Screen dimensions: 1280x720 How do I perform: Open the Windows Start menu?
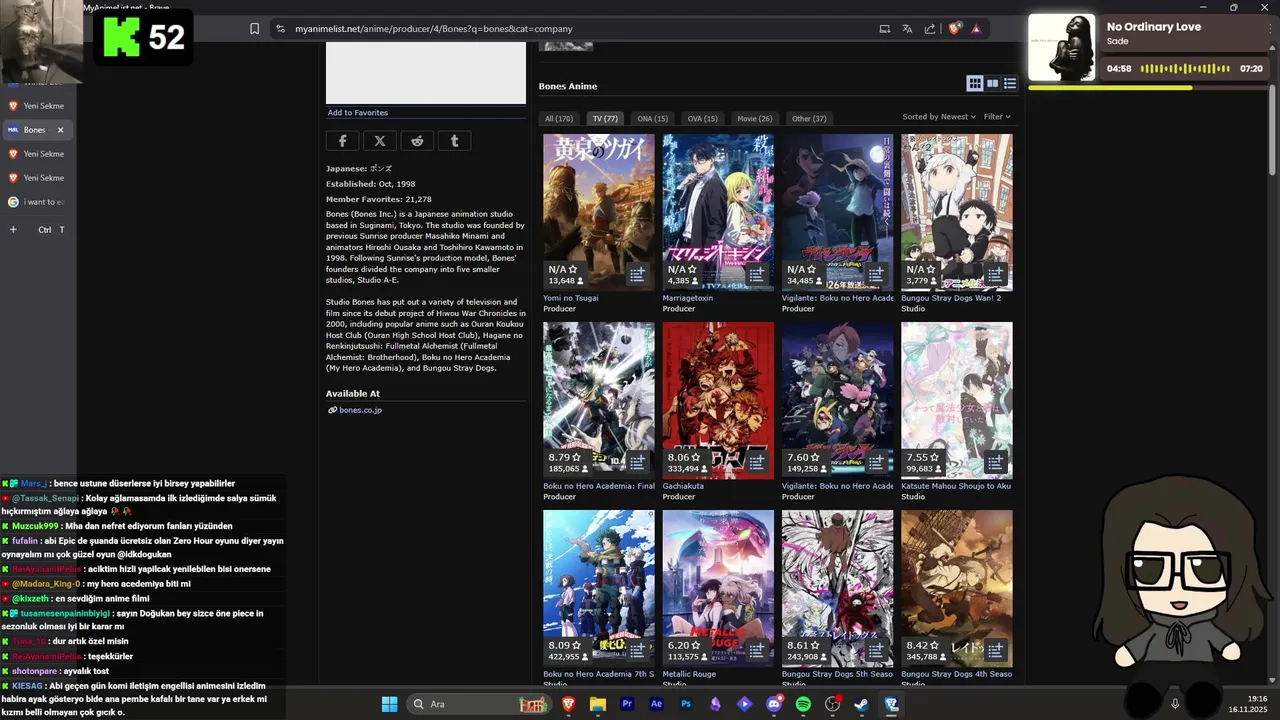point(389,704)
